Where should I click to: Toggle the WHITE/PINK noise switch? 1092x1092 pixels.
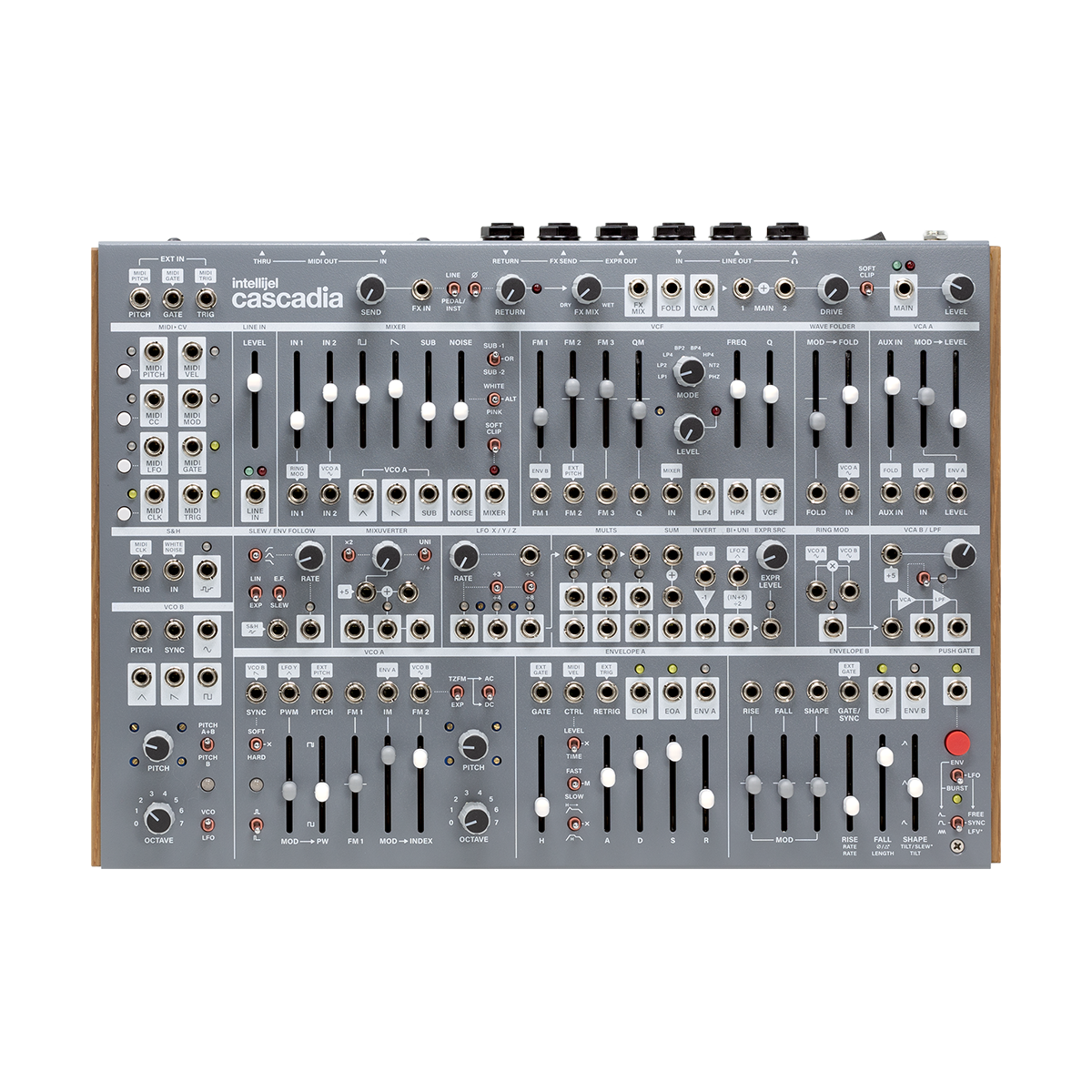coord(495,399)
